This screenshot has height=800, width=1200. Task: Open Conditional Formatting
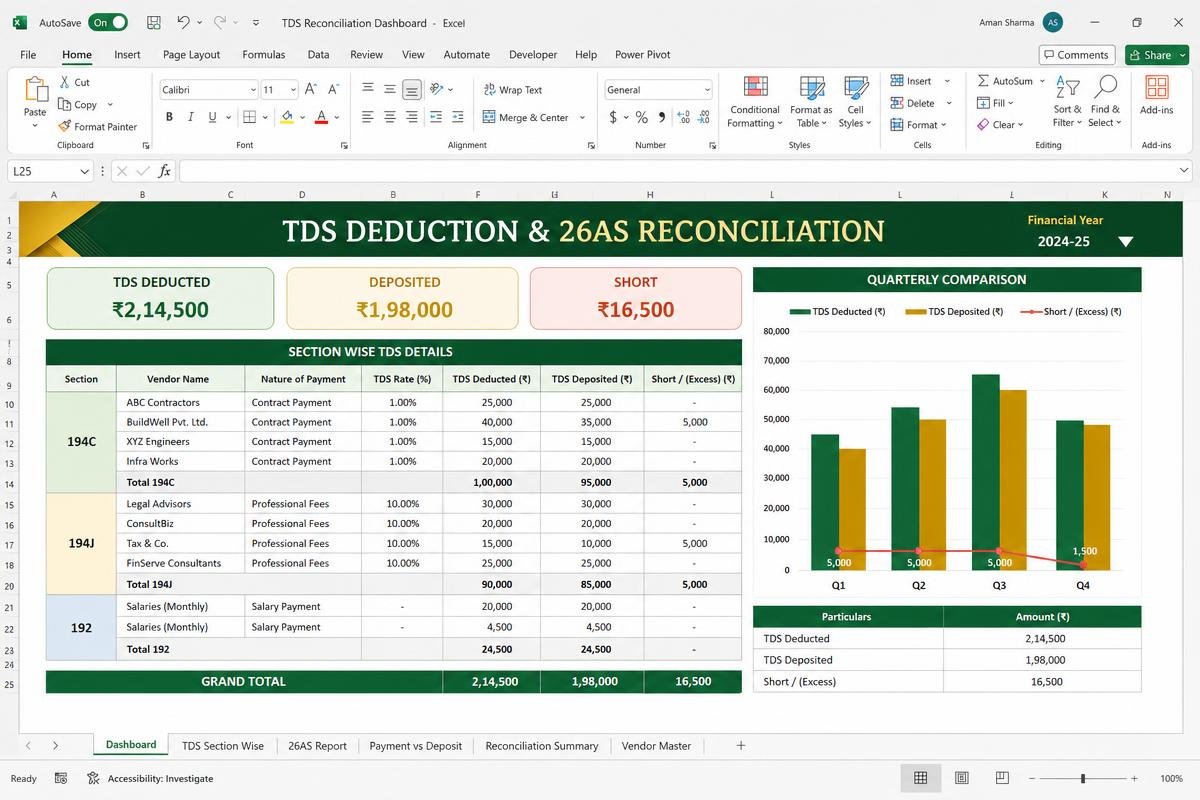tap(755, 102)
